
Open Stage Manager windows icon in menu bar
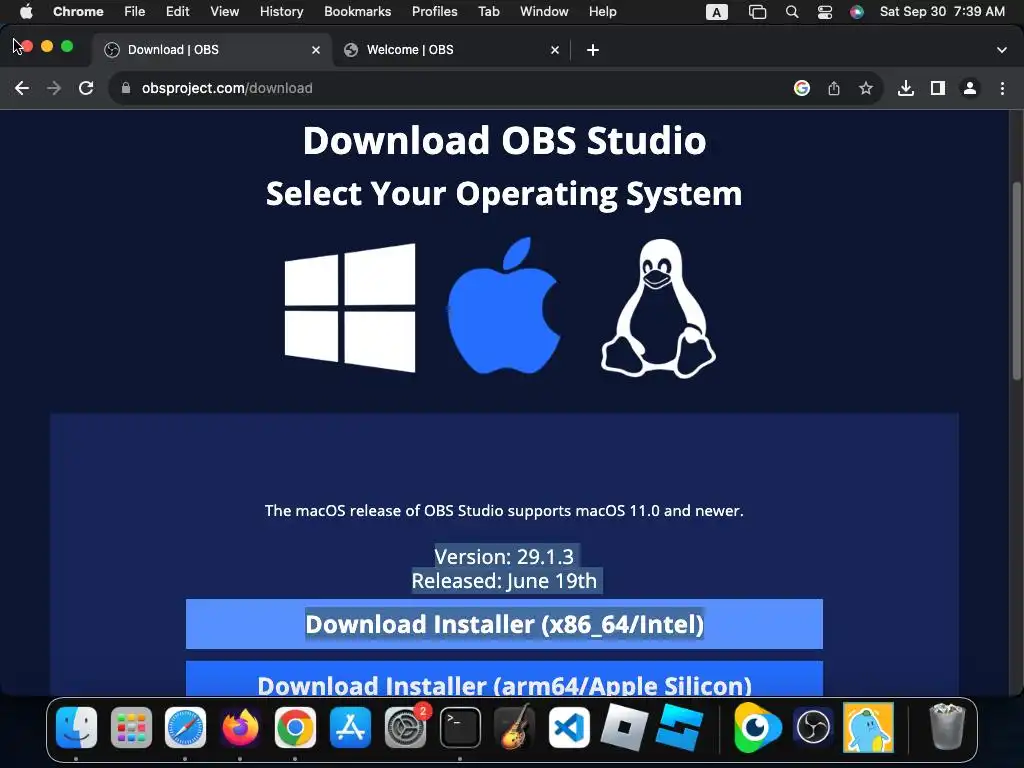[757, 12]
